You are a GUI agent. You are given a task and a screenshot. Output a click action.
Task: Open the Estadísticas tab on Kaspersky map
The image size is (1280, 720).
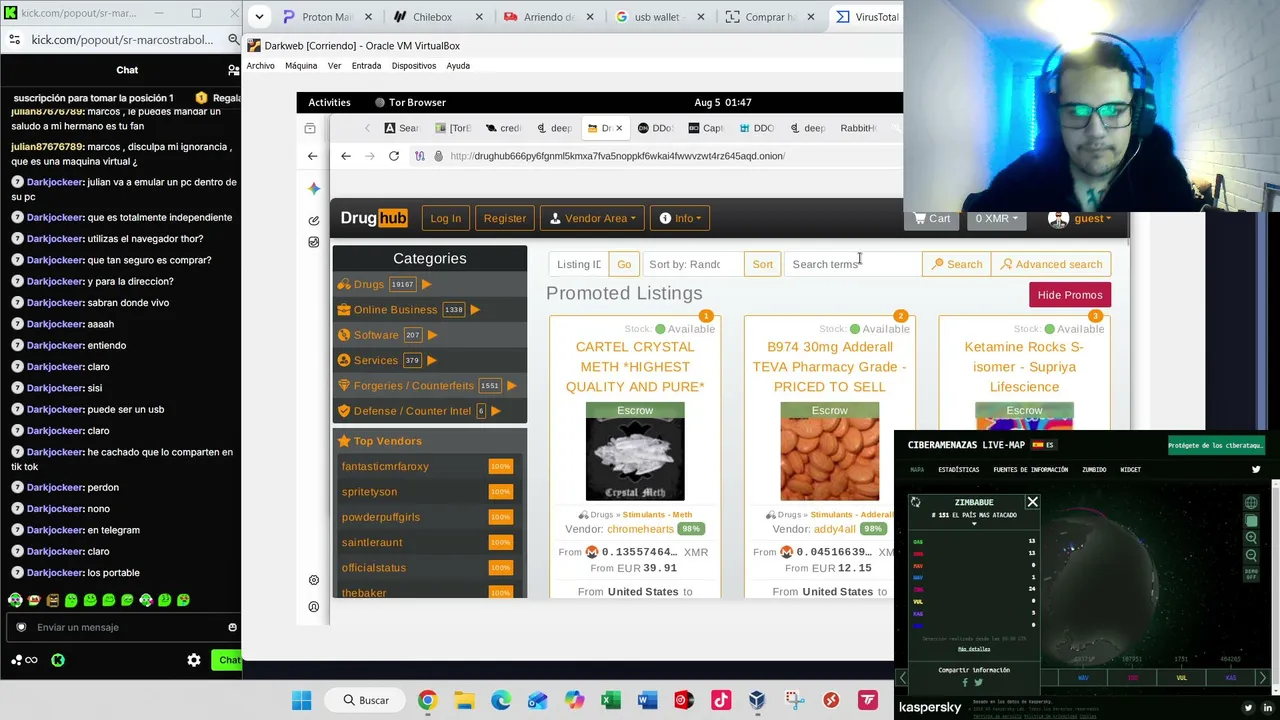(958, 469)
